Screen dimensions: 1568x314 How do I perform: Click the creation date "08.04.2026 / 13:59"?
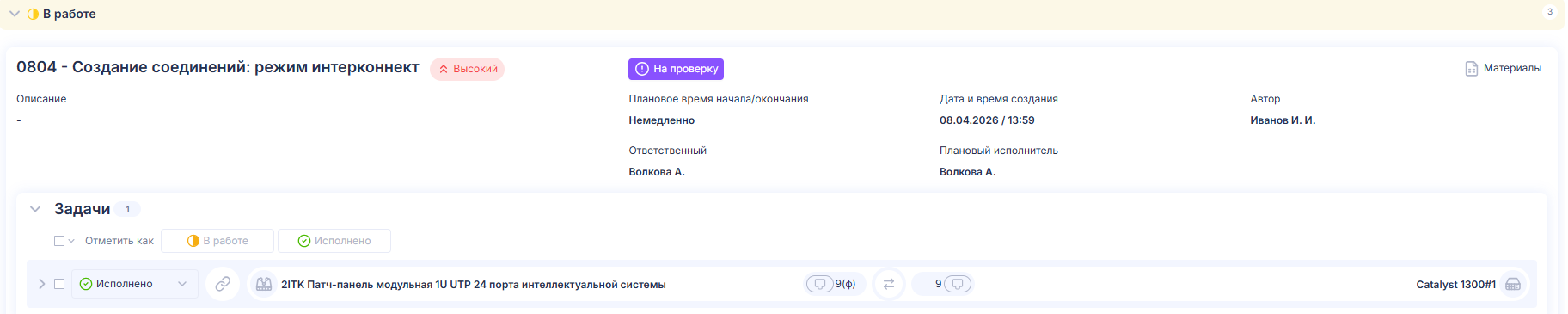[x=987, y=120]
